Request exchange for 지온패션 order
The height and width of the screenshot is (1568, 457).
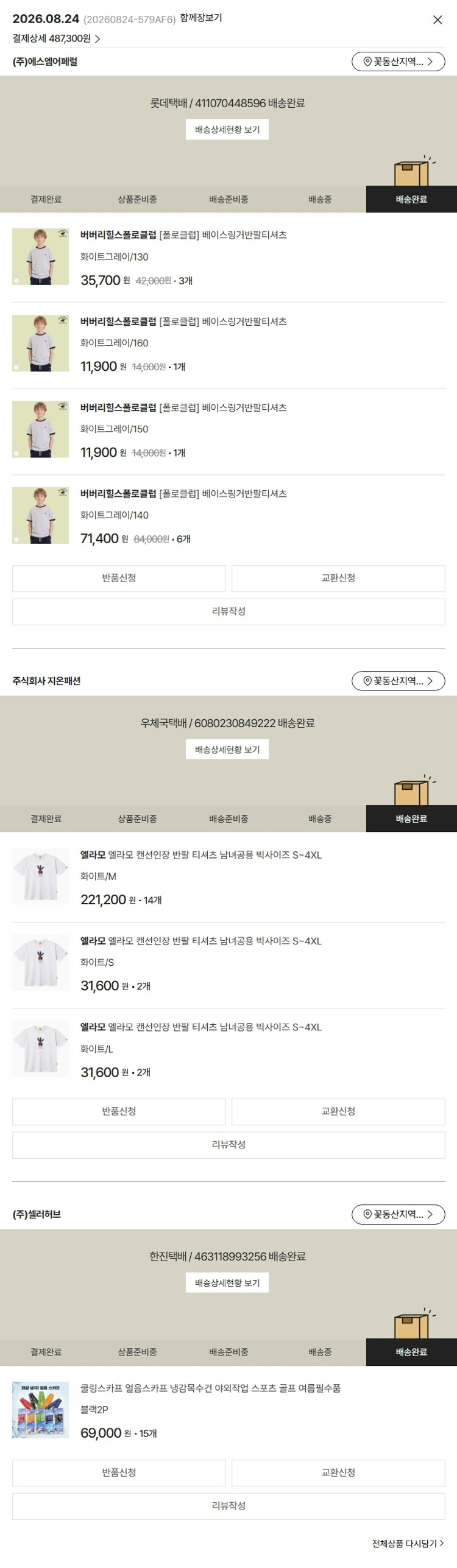tap(338, 1112)
